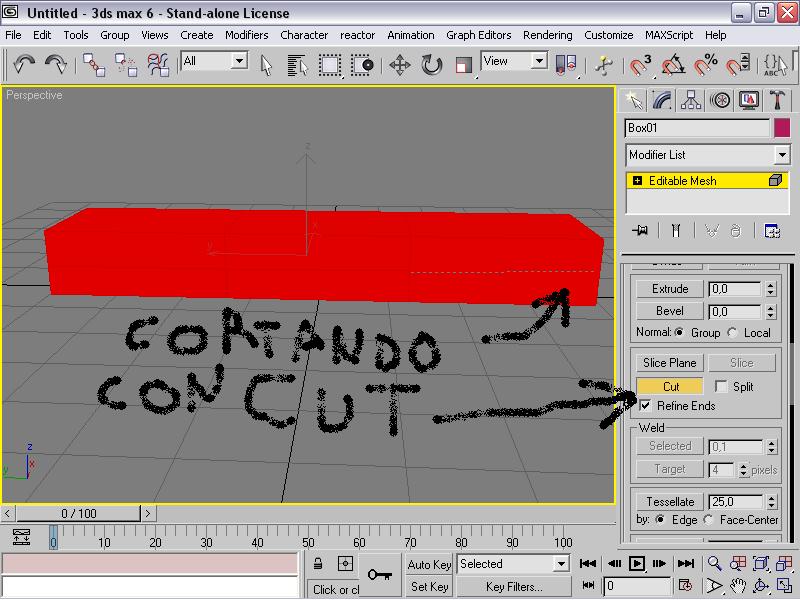Screen dimensions: 800x600
Task: Click the Zoom magnifier viewport tool
Action: pyautogui.click(x=714, y=564)
